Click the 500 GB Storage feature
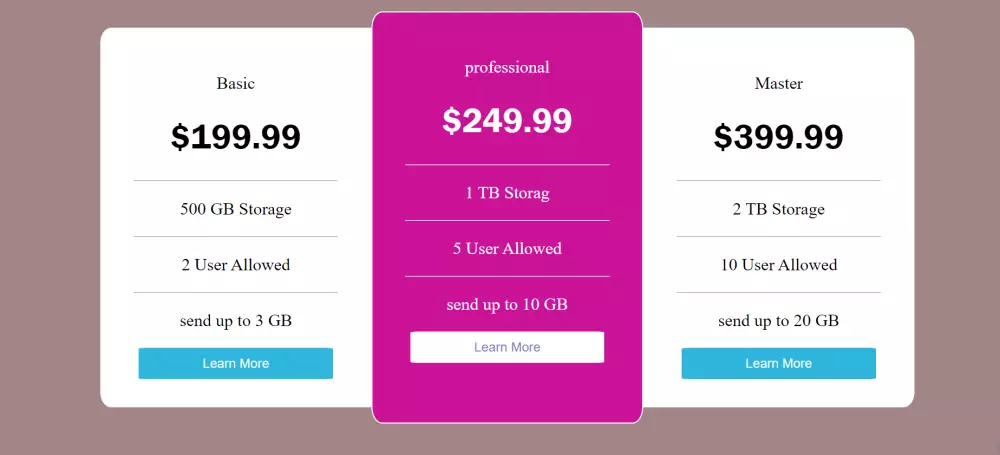The width and height of the screenshot is (1000, 455). 236,209
